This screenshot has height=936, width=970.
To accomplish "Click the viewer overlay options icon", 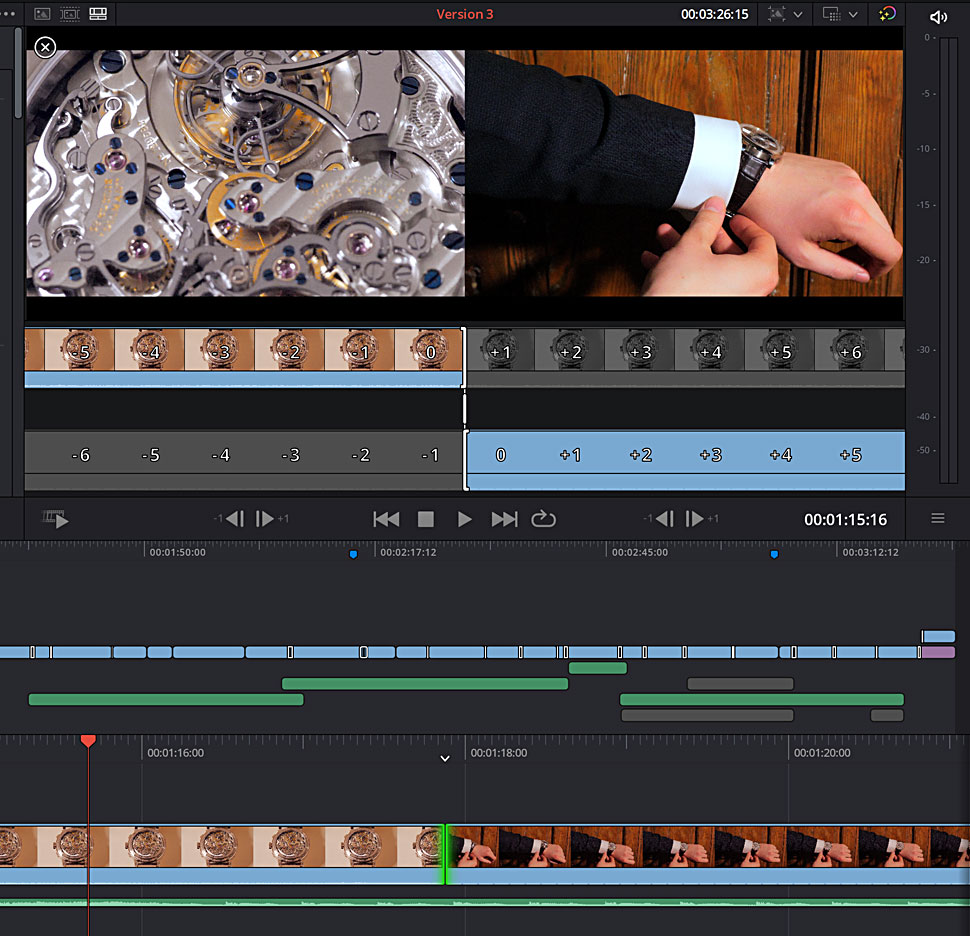I will (x=831, y=14).
